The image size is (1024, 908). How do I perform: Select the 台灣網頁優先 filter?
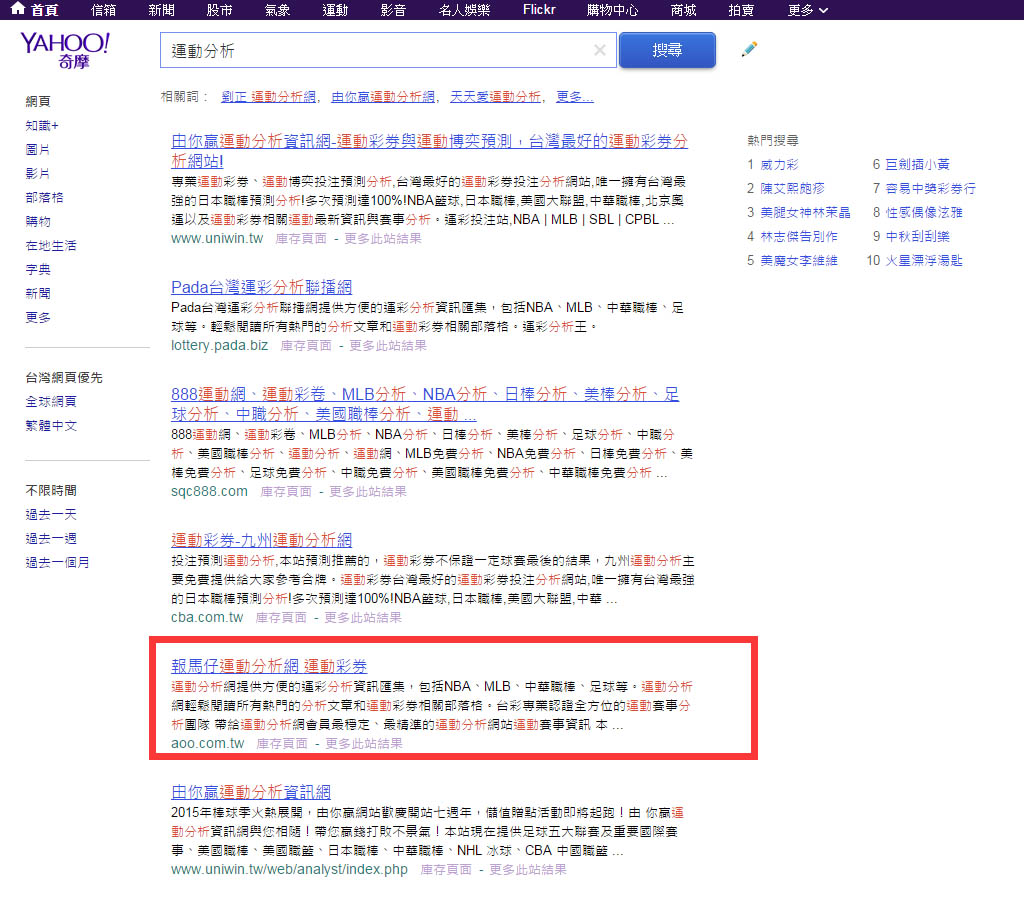point(64,378)
